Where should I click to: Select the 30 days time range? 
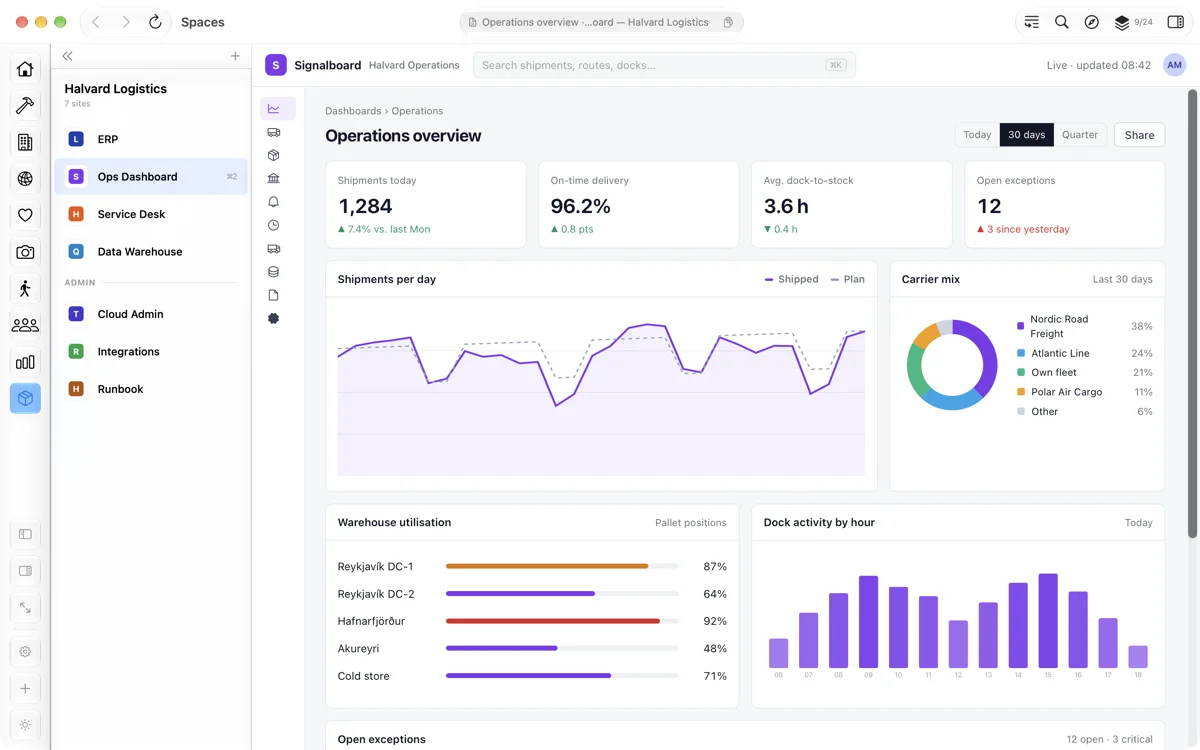pyautogui.click(x=1026, y=135)
